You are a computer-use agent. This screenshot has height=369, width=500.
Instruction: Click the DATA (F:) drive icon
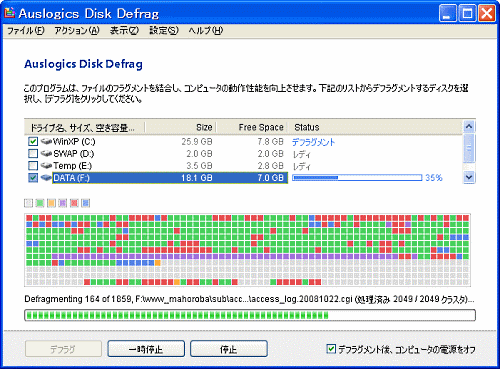tap(47, 178)
